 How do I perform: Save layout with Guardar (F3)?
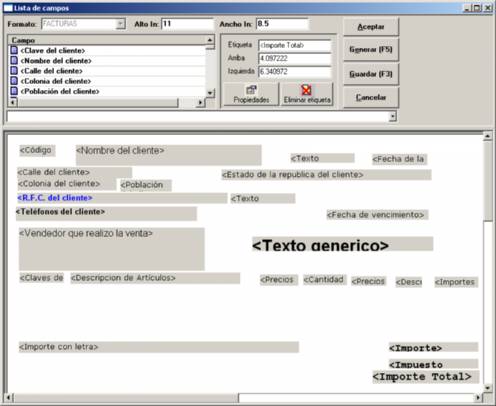371,74
